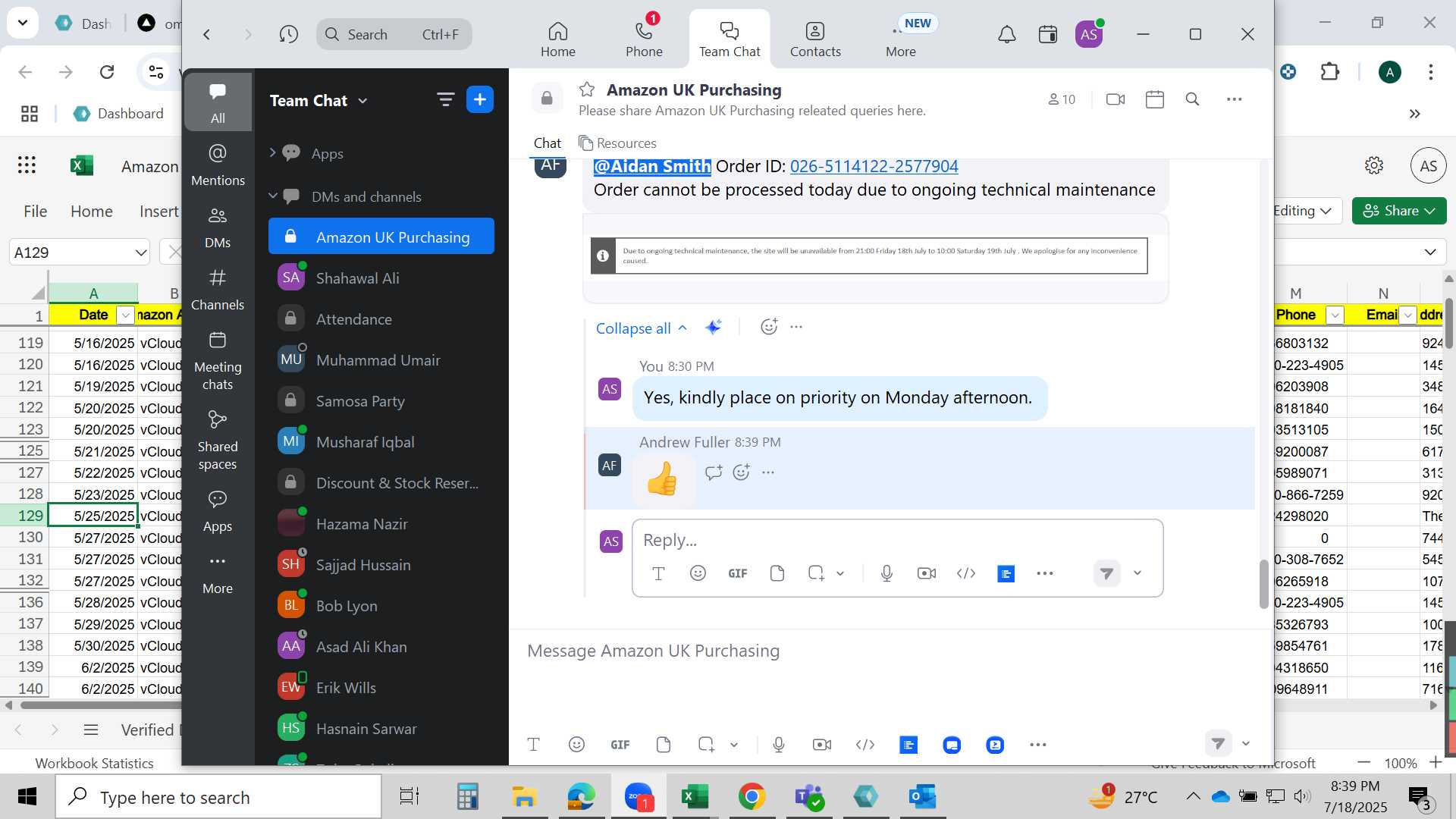The height and width of the screenshot is (819, 1456).
Task: Star the Amazon UK Purchasing channel
Action: pos(587,89)
